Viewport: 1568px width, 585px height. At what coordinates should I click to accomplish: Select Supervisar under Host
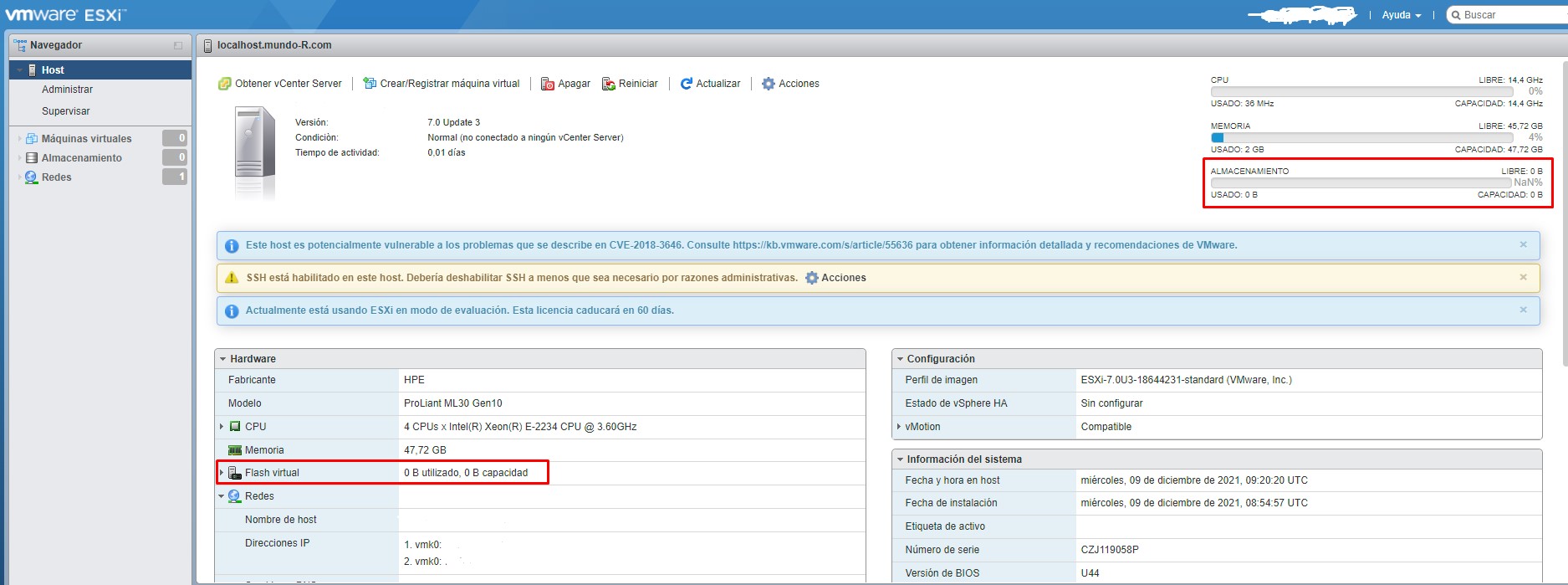[66, 111]
